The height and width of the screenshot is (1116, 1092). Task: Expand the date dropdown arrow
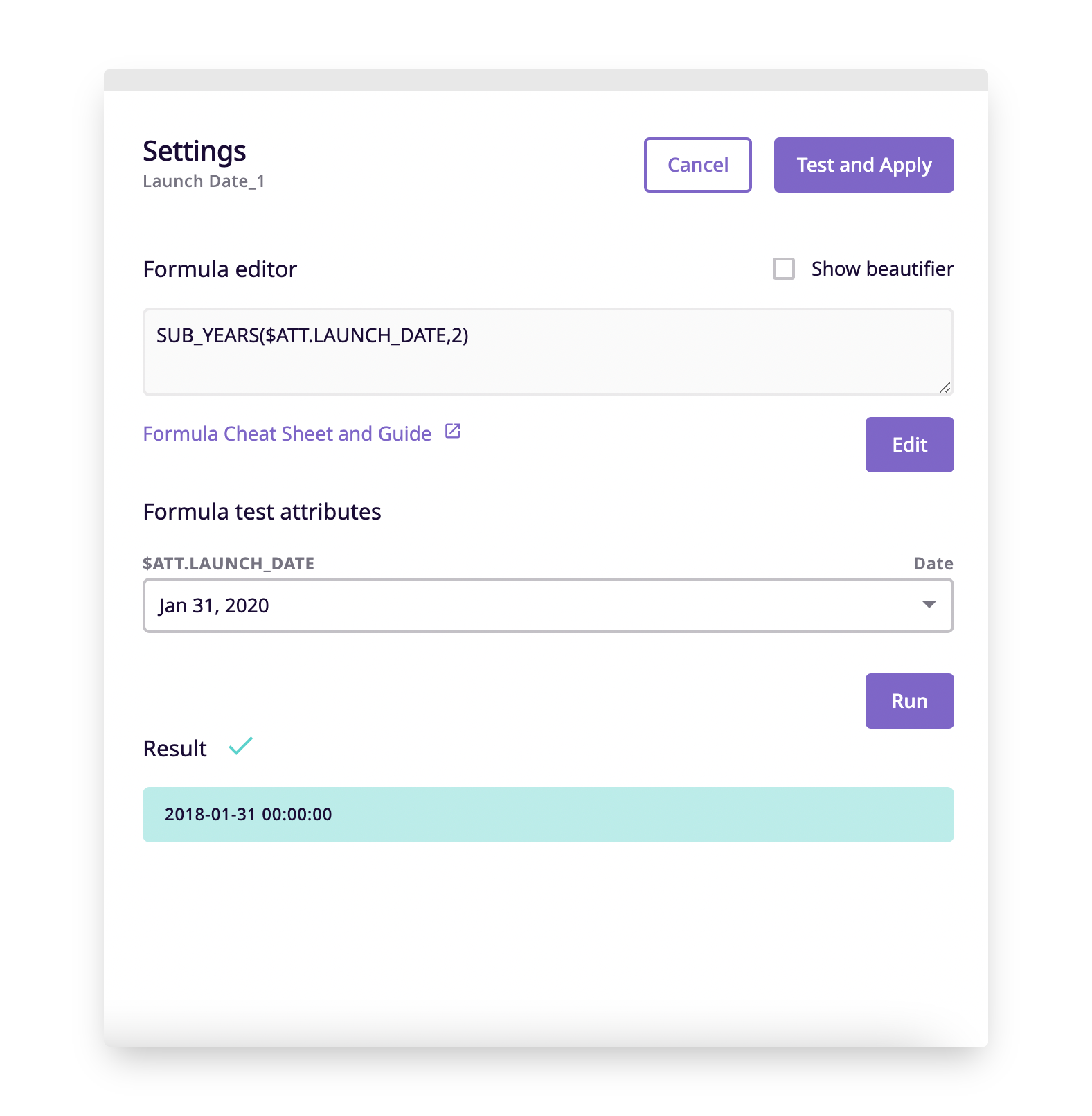(x=929, y=605)
